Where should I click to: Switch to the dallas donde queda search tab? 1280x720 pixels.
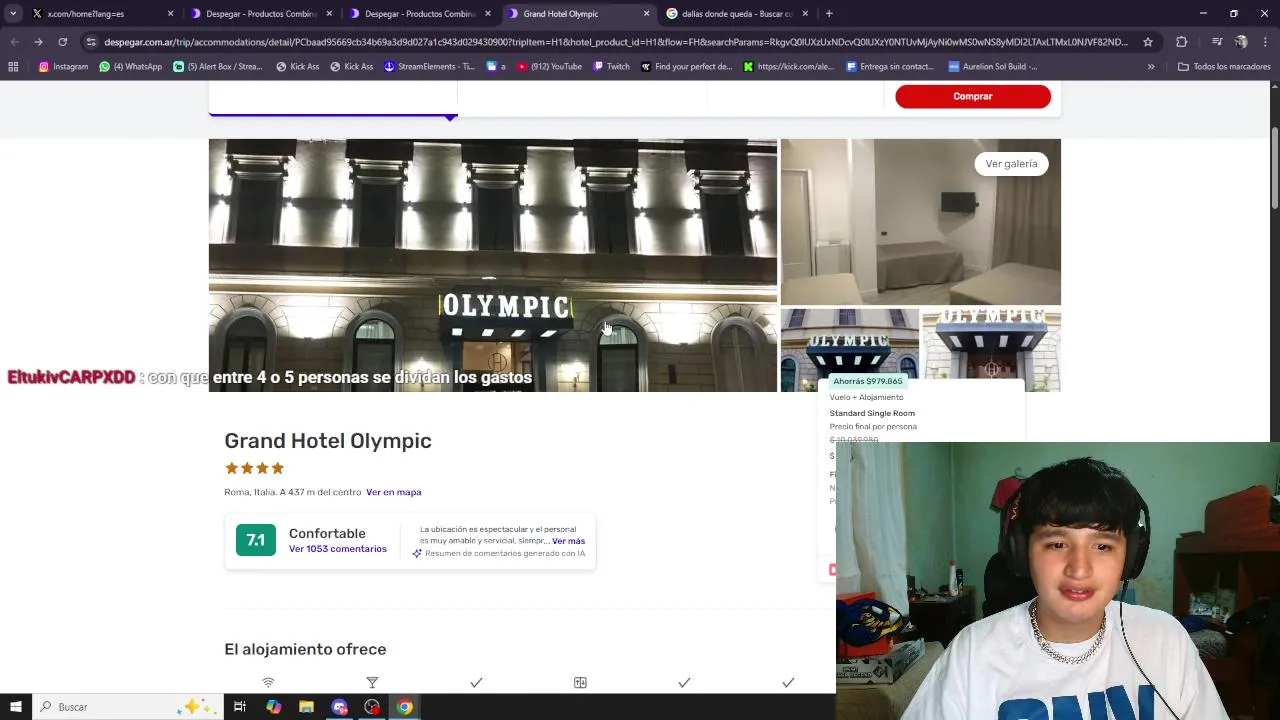pyautogui.click(x=736, y=14)
